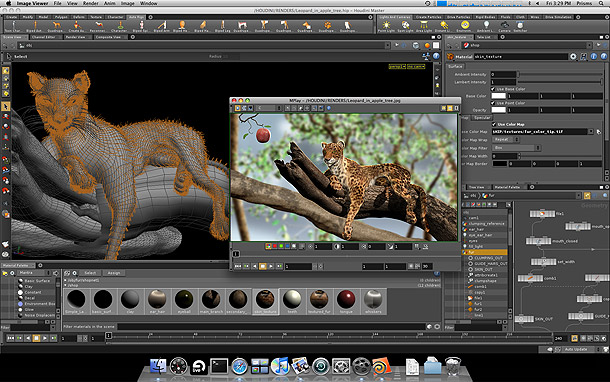610x382 pixels.
Task: Open the Render menu in menu bar
Action: click(x=91, y=3)
